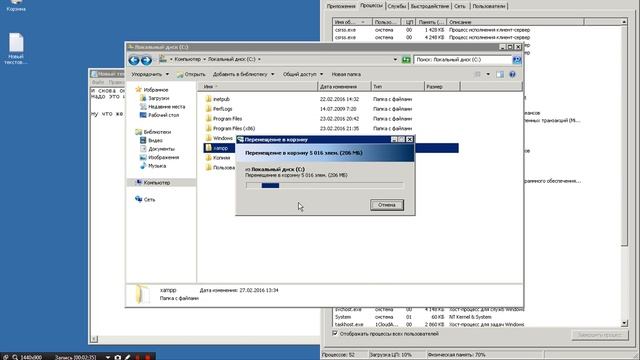Go forward in Explorer navigation
Image resolution: width=640 pixels, height=360 pixels.
point(146,60)
